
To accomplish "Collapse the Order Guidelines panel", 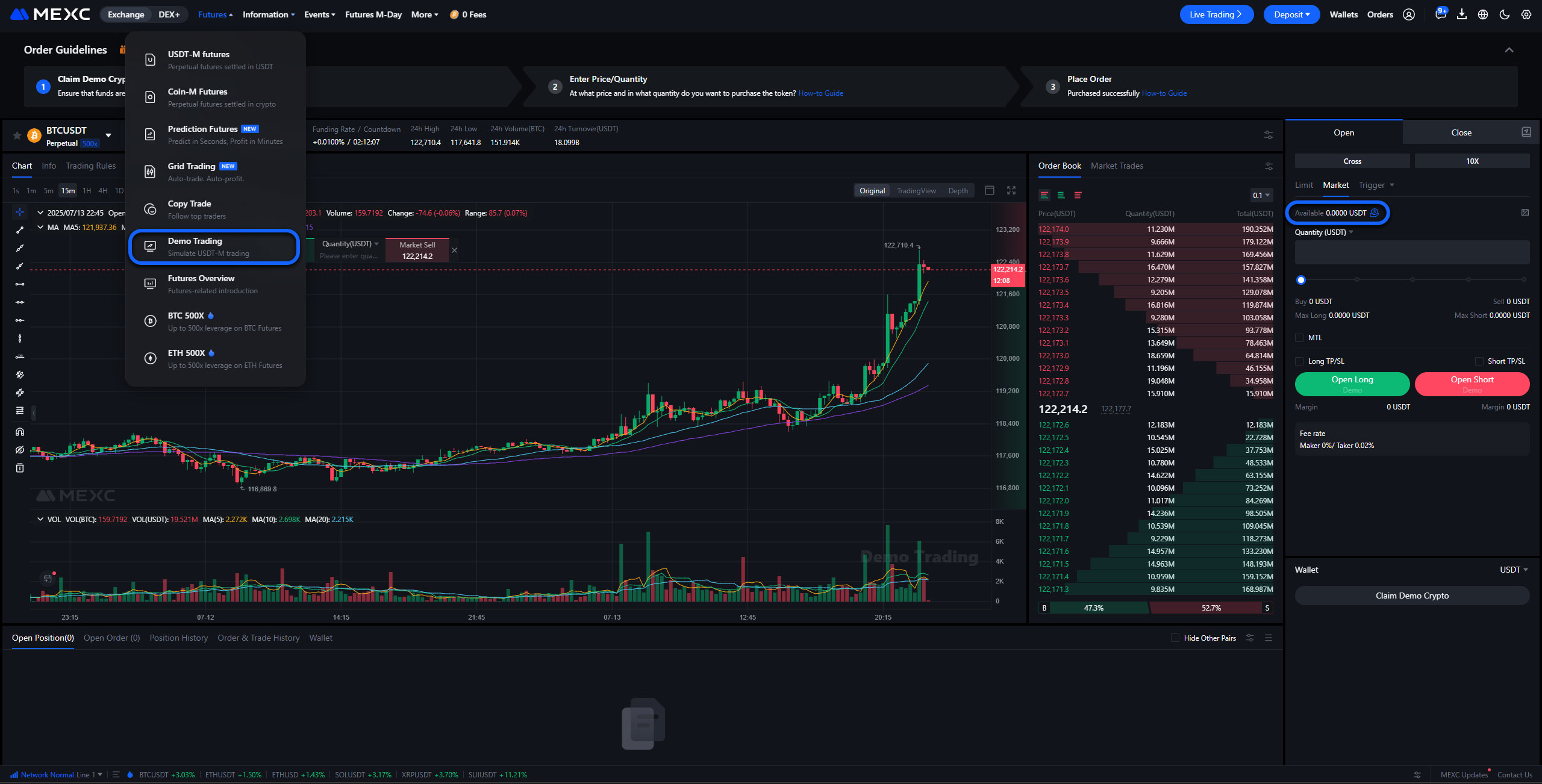I will (1509, 50).
